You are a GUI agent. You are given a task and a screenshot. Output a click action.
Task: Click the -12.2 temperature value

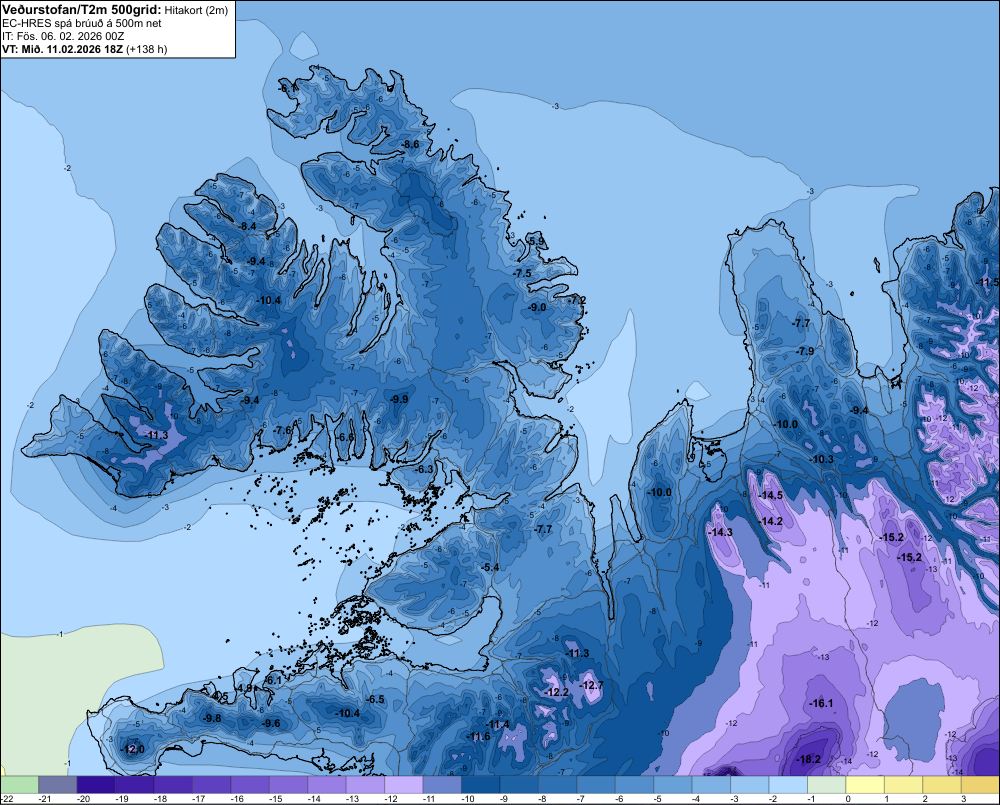click(557, 692)
